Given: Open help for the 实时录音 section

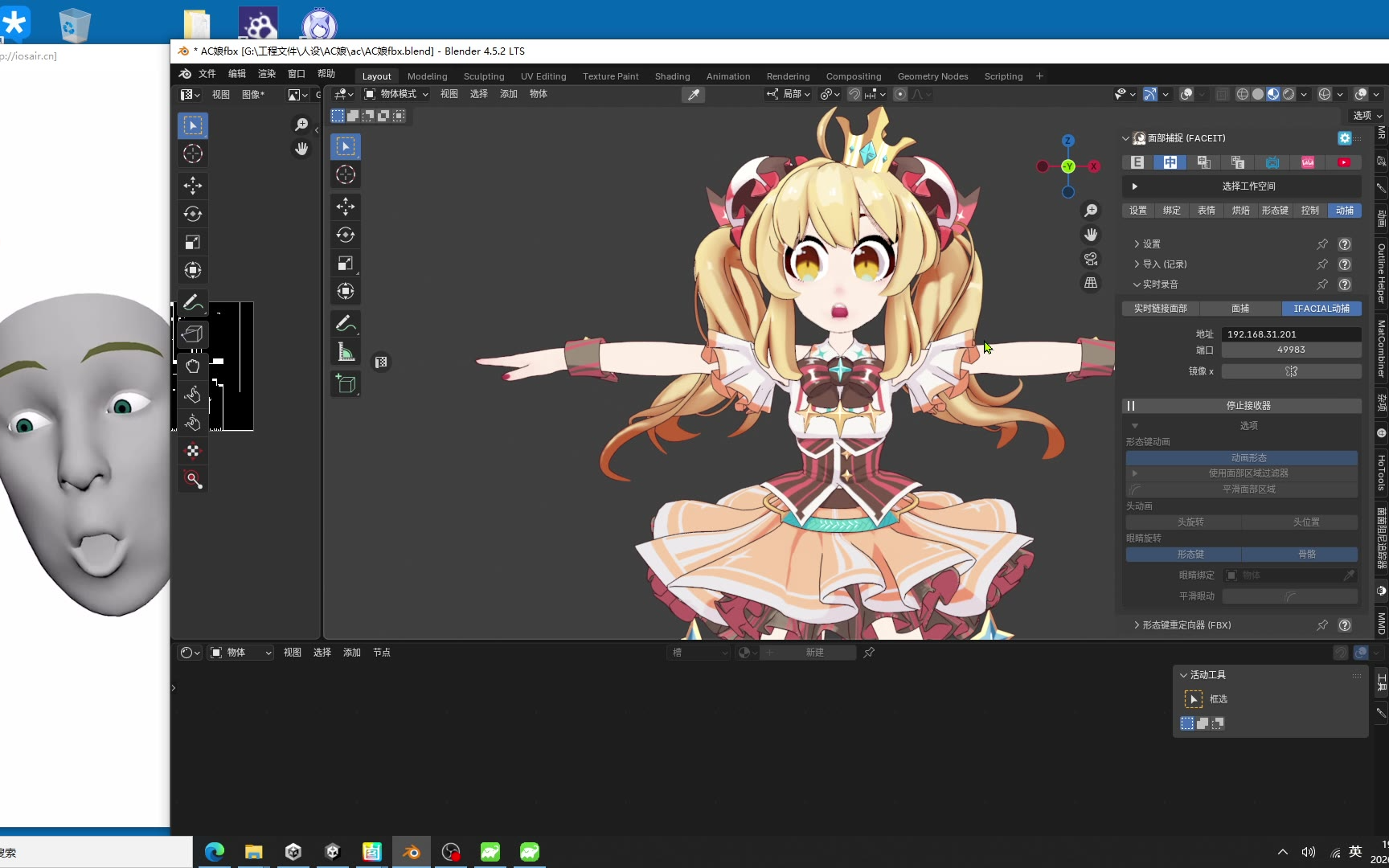Looking at the screenshot, I should [x=1345, y=285].
